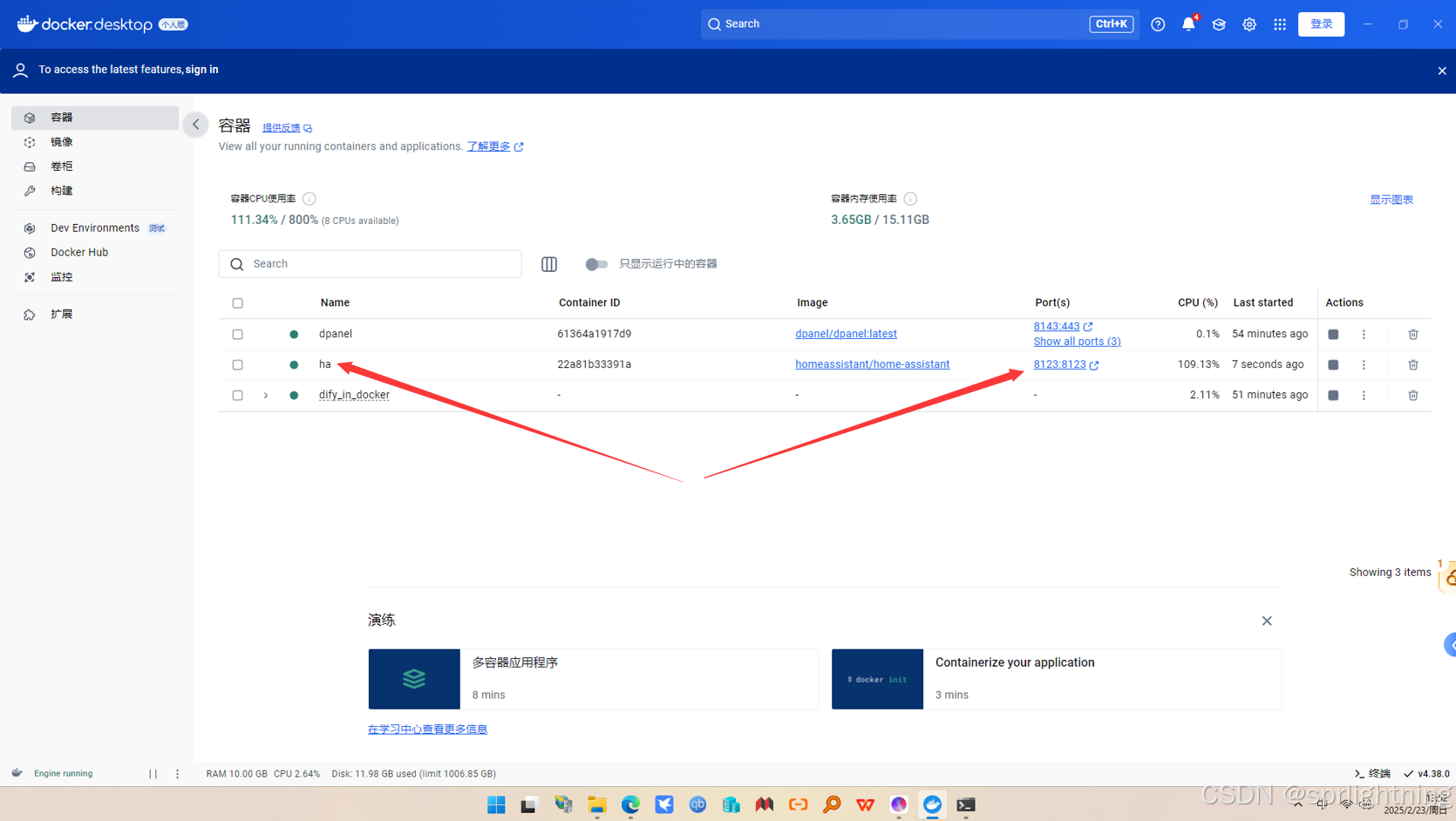Viewport: 1456px width, 821px height.
Task: Open Docker Hub in sidebar
Action: (x=95, y=253)
